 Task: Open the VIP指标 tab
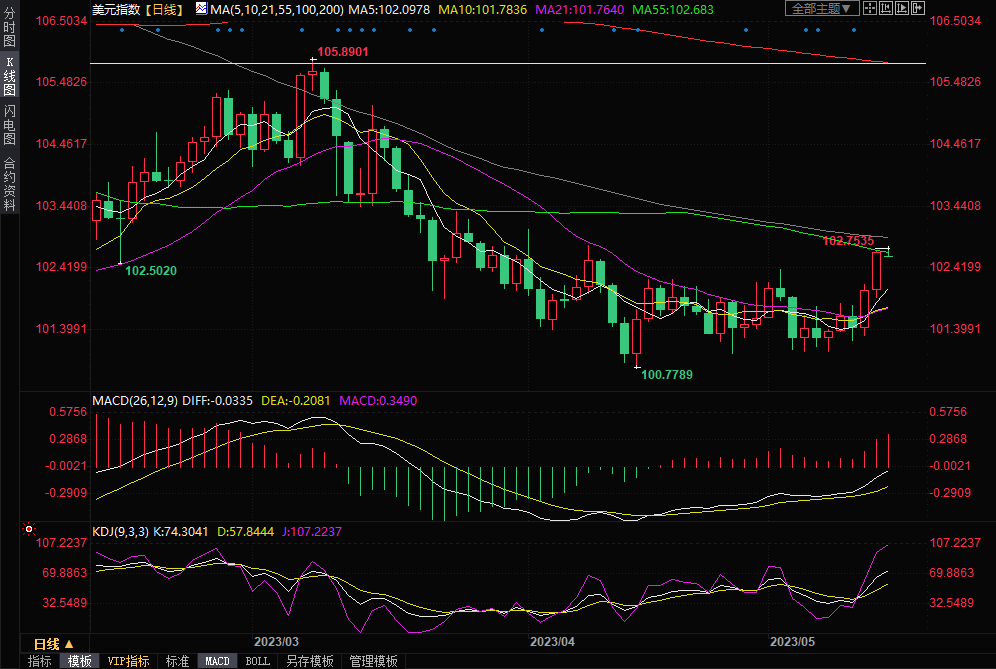(x=128, y=661)
